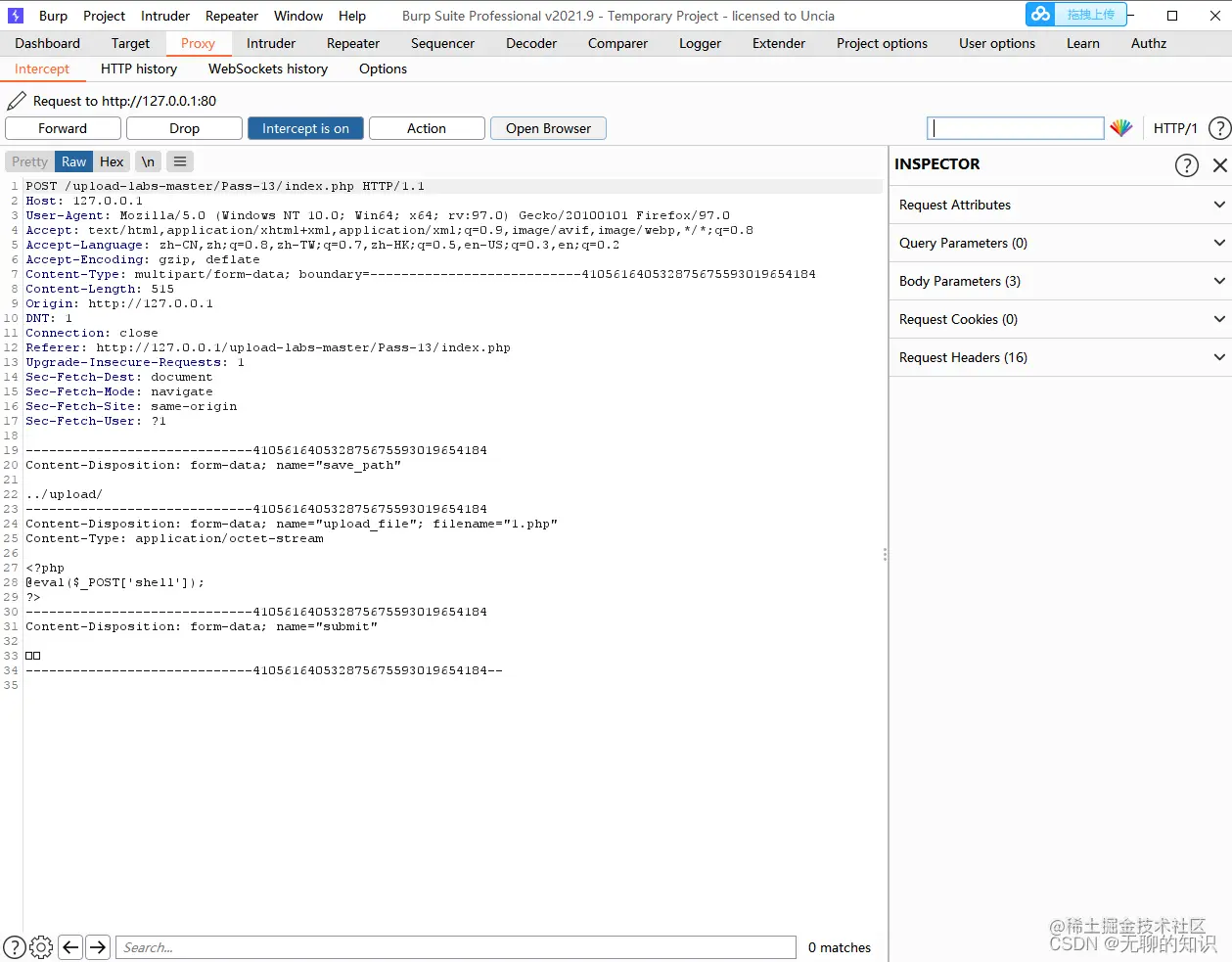Click the ../upload/ save path line
This screenshot has height=962, width=1232.
(x=64, y=494)
